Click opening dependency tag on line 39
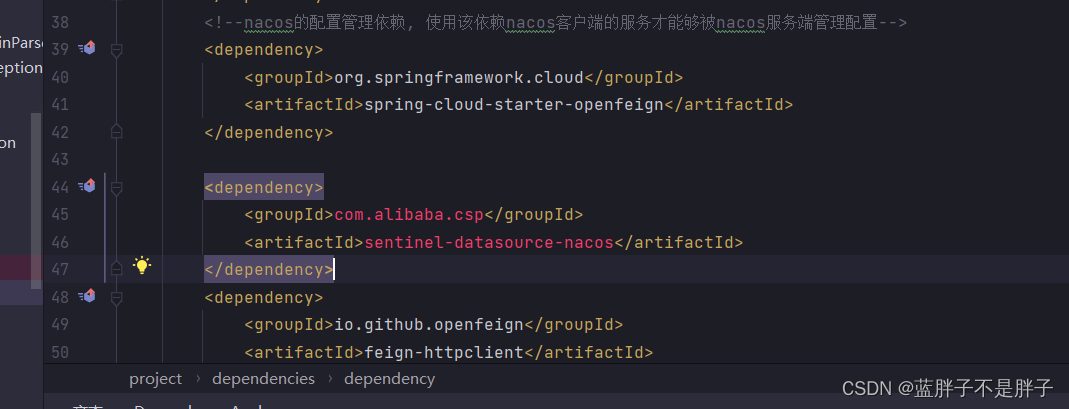This screenshot has width=1069, height=409. click(264, 50)
